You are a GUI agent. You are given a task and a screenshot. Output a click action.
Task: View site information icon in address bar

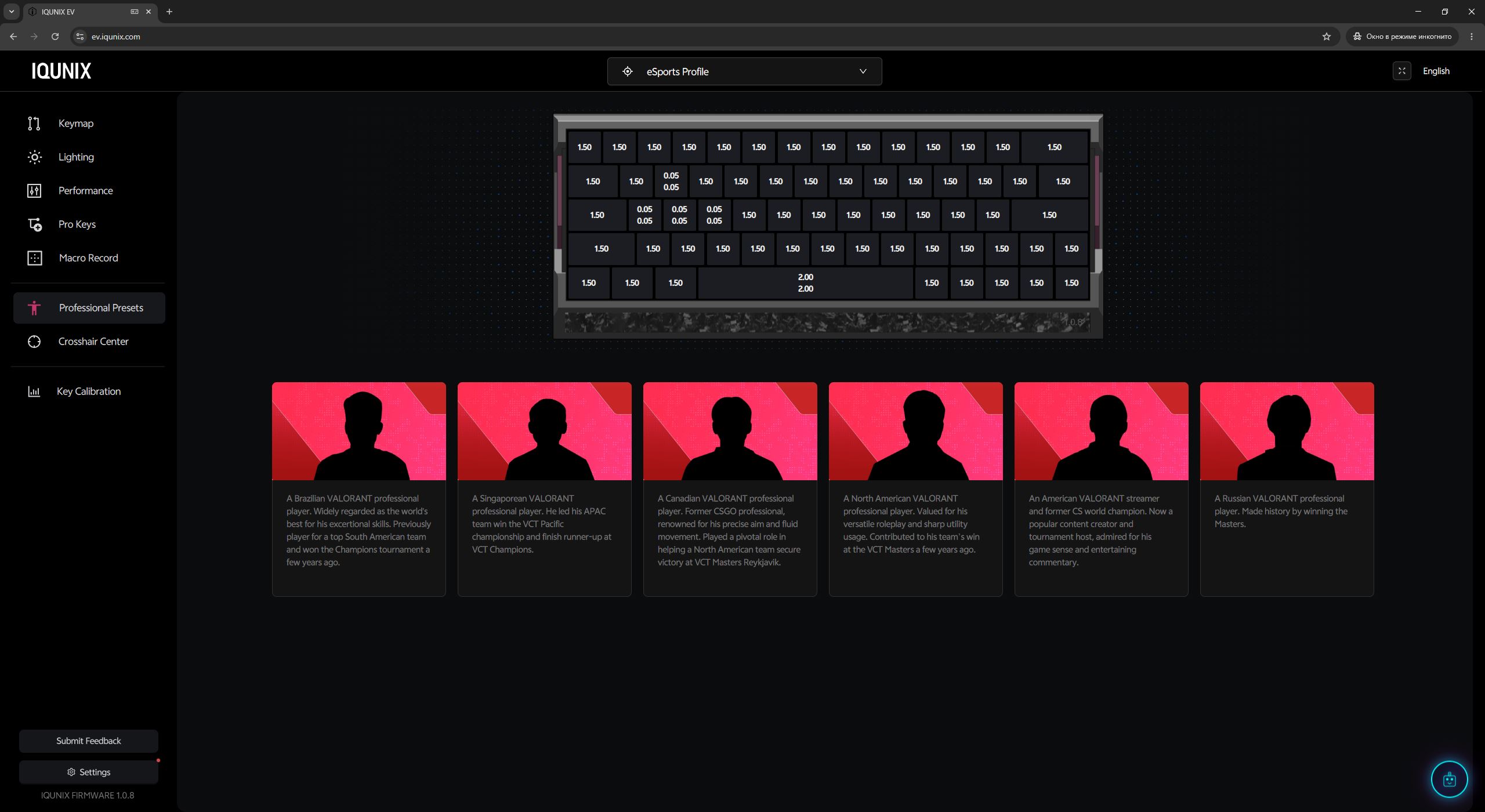80,37
